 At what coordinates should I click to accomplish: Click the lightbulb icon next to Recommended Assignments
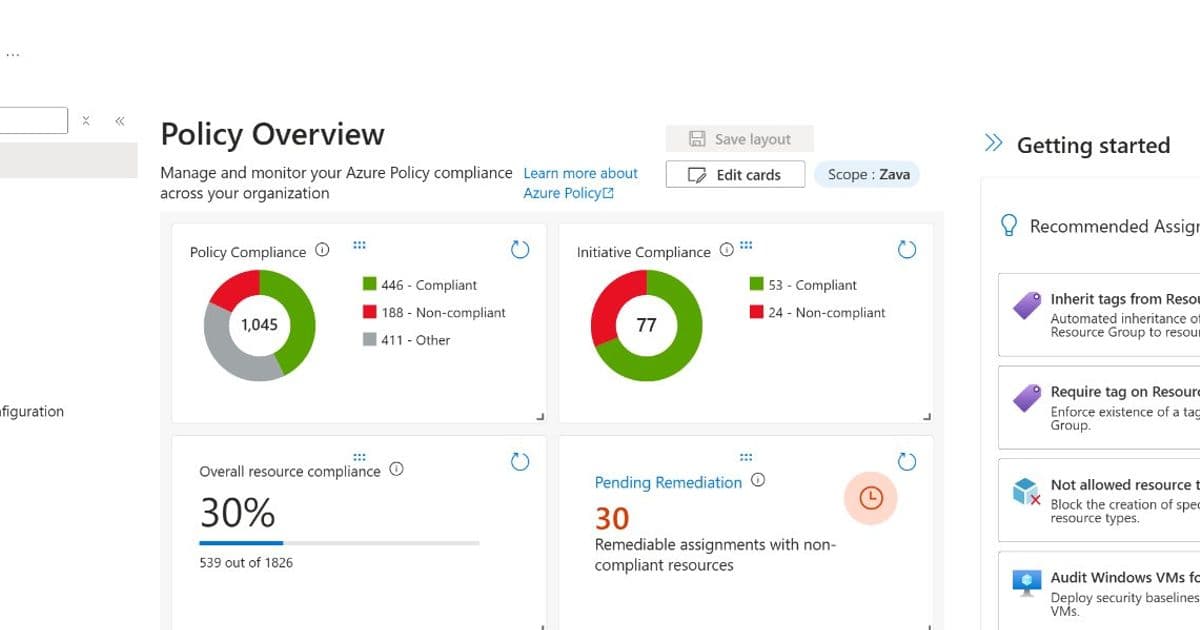coord(1011,226)
